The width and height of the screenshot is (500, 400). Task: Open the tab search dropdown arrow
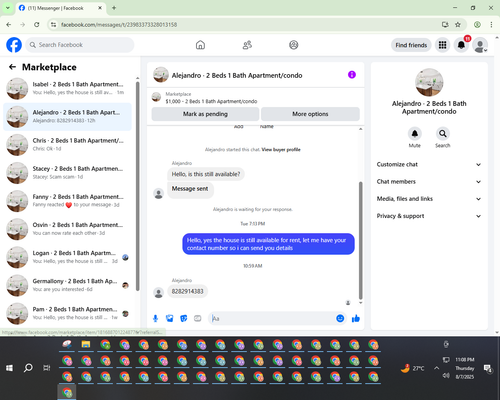pyautogui.click(x=8, y=8)
